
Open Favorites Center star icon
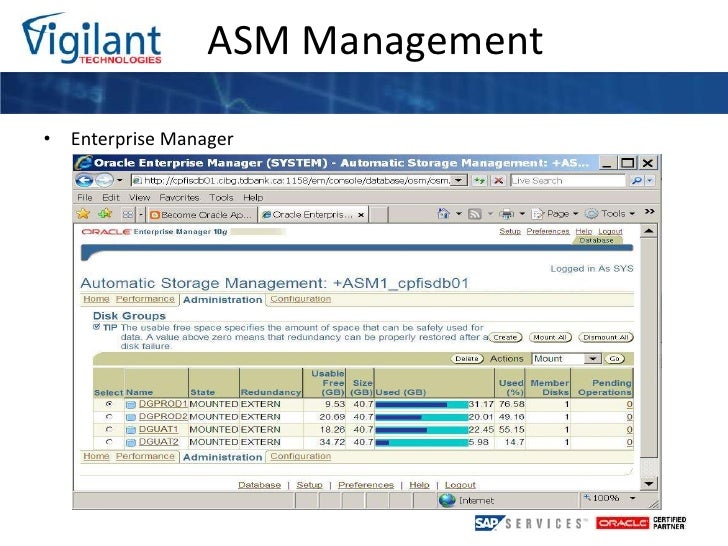click(x=83, y=214)
